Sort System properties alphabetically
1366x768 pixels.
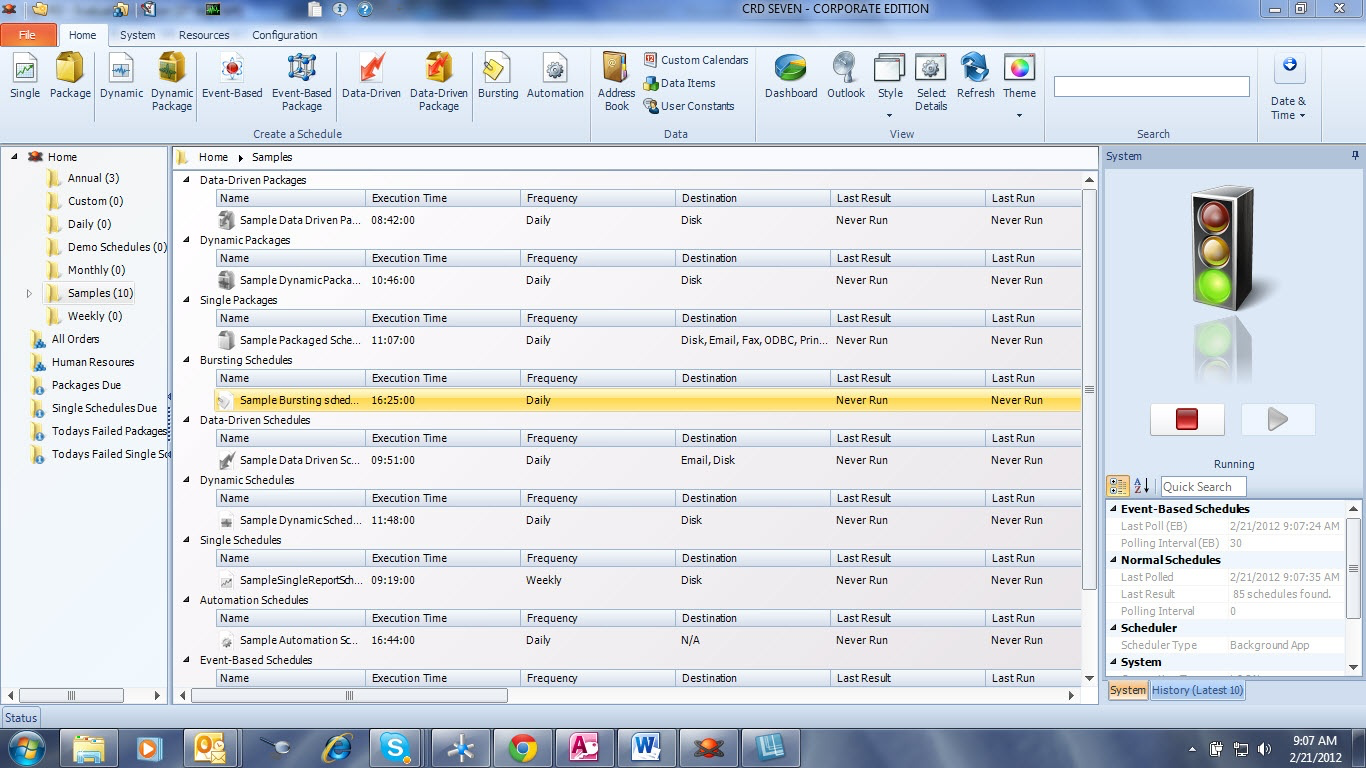[x=1141, y=485]
